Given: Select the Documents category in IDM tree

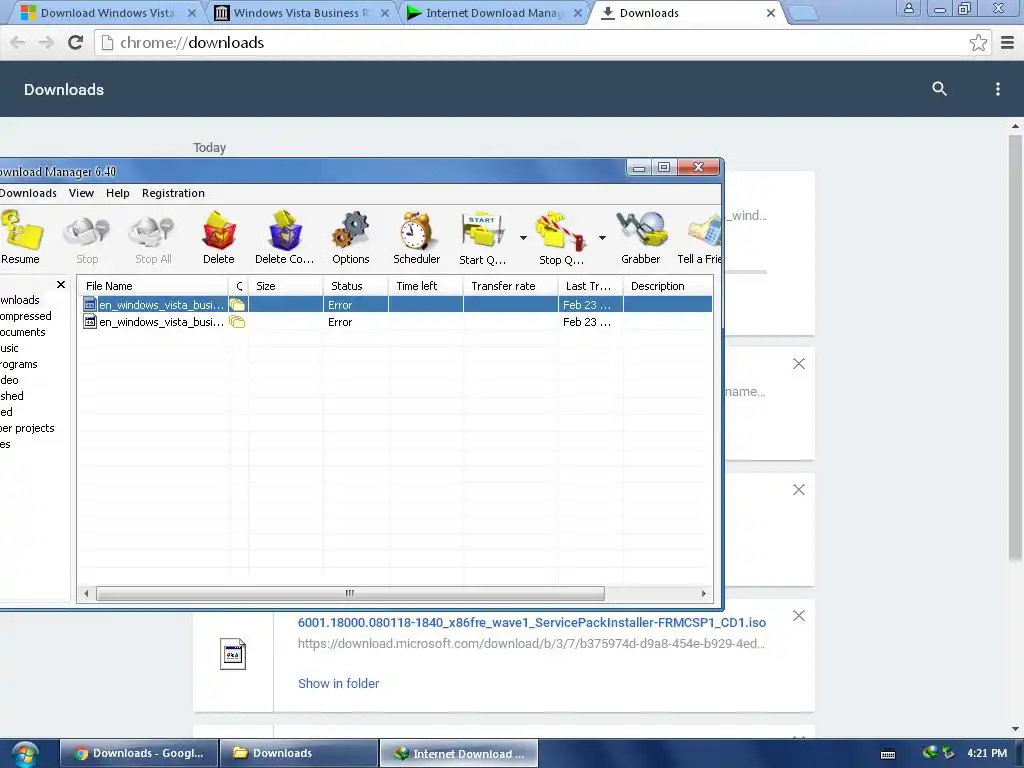Looking at the screenshot, I should coord(23,332).
